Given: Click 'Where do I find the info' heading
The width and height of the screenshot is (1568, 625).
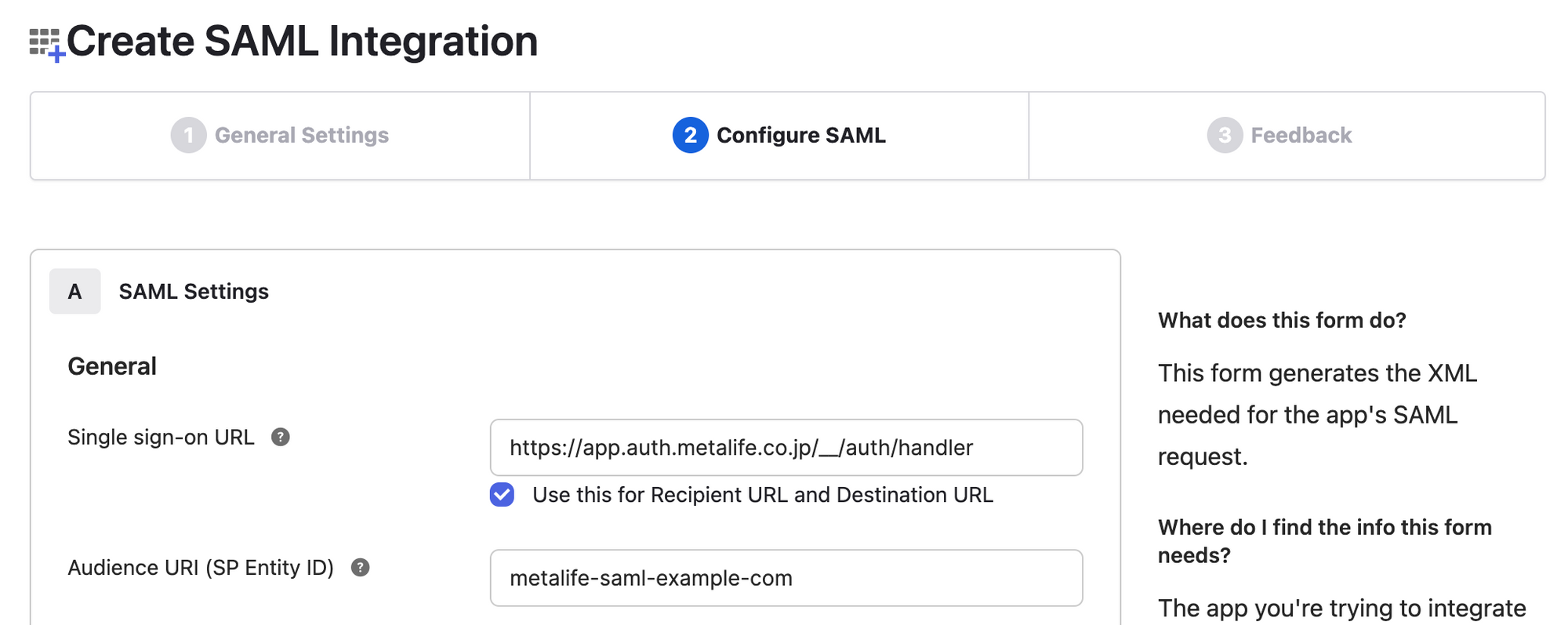Looking at the screenshot, I should pyautogui.click(x=1325, y=541).
